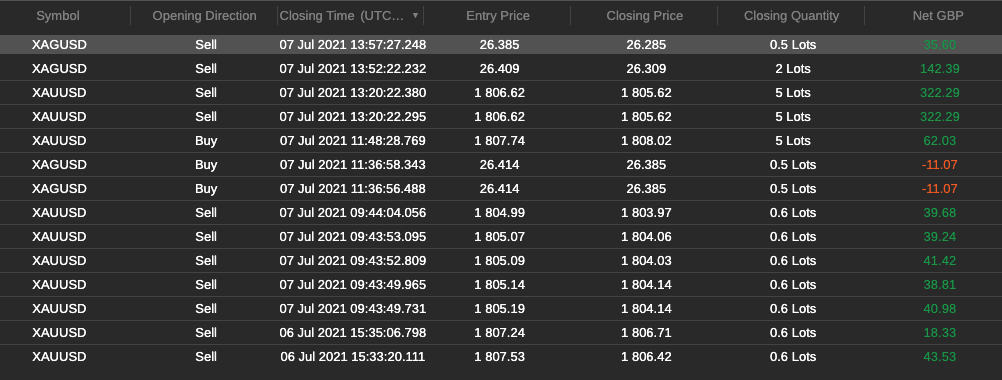The height and width of the screenshot is (380, 1002).
Task: Select the XAUUSD trade closed at 13:20:22.380
Action: point(501,93)
